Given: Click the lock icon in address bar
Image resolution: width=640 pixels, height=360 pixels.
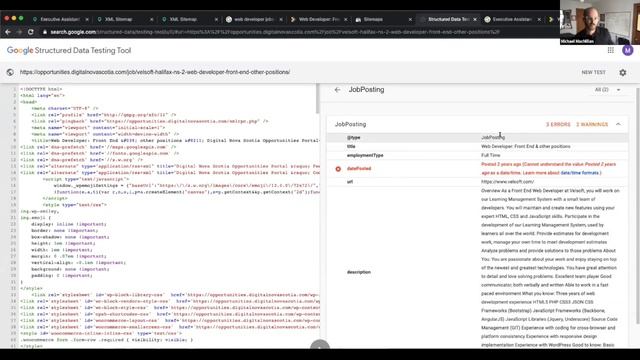Looking at the screenshot, I should coord(45,32).
